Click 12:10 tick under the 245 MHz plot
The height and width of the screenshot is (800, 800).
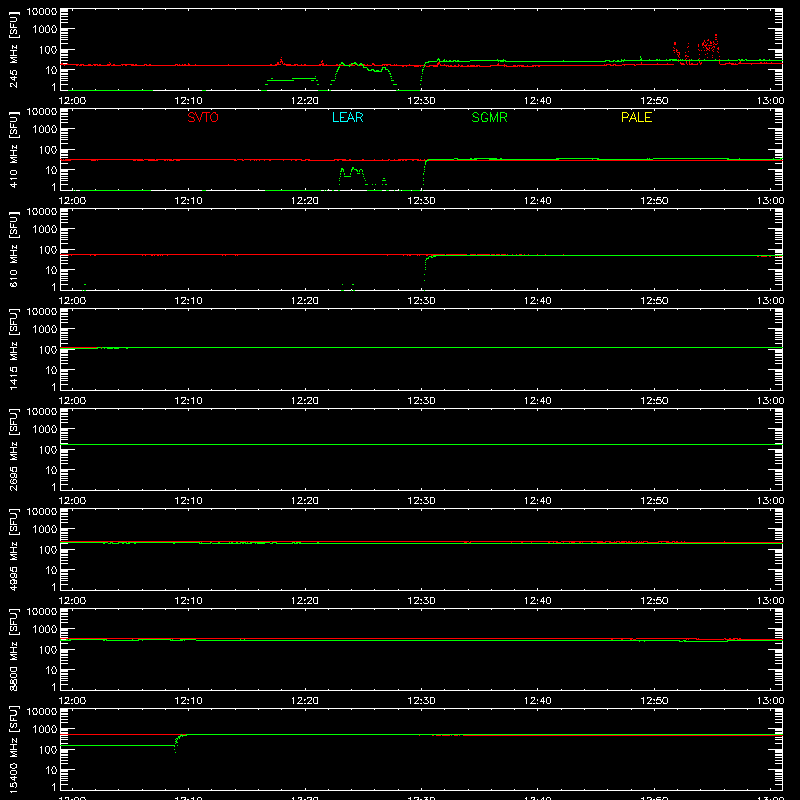pyautogui.click(x=188, y=101)
